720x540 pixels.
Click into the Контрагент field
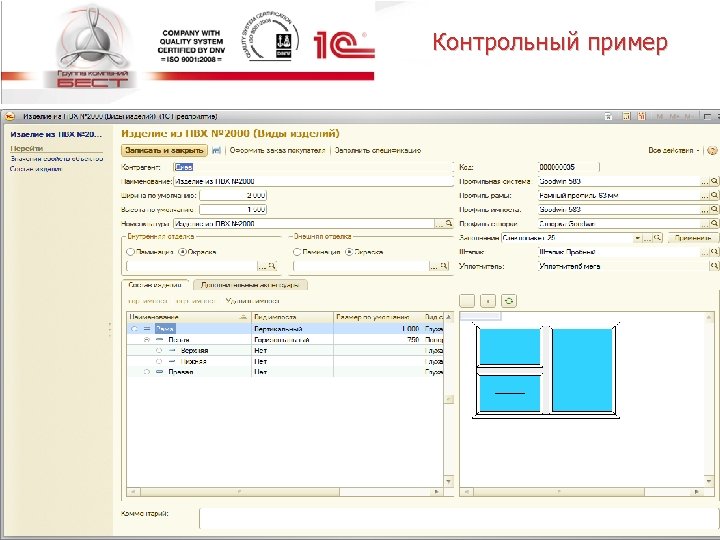point(313,167)
